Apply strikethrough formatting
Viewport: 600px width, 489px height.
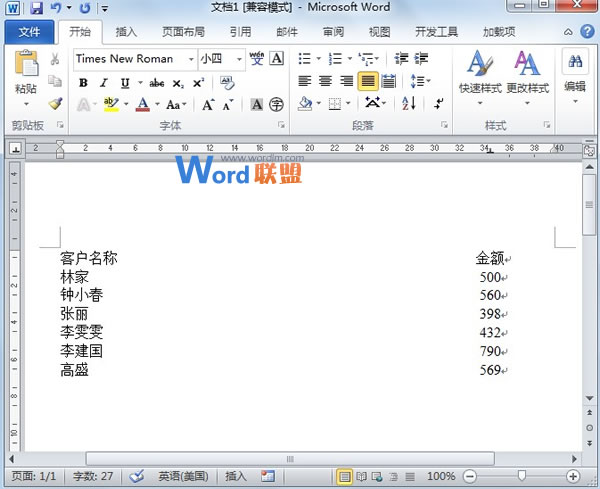[157, 83]
